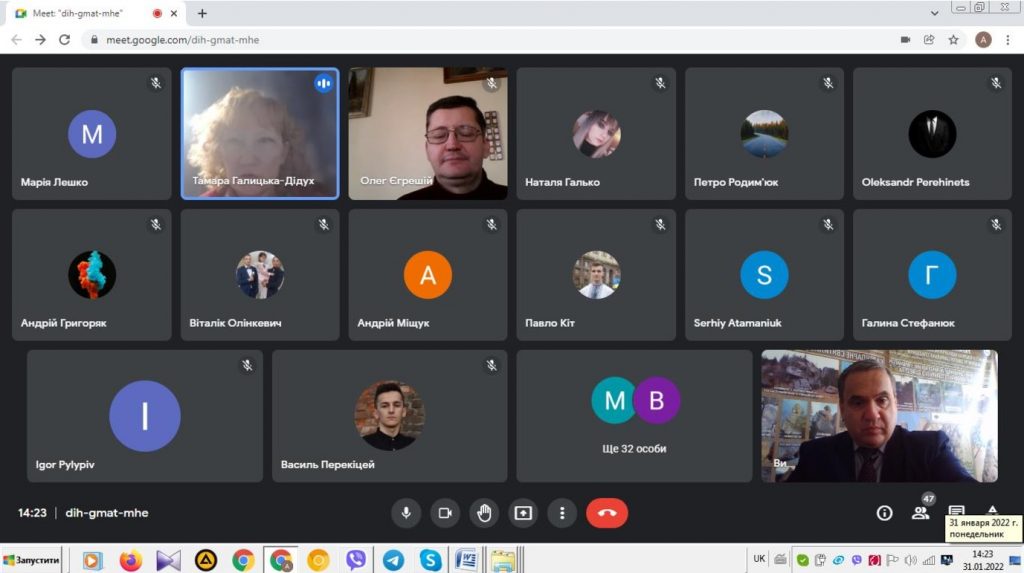Expand the tab search chevron

pyautogui.click(x=935, y=13)
